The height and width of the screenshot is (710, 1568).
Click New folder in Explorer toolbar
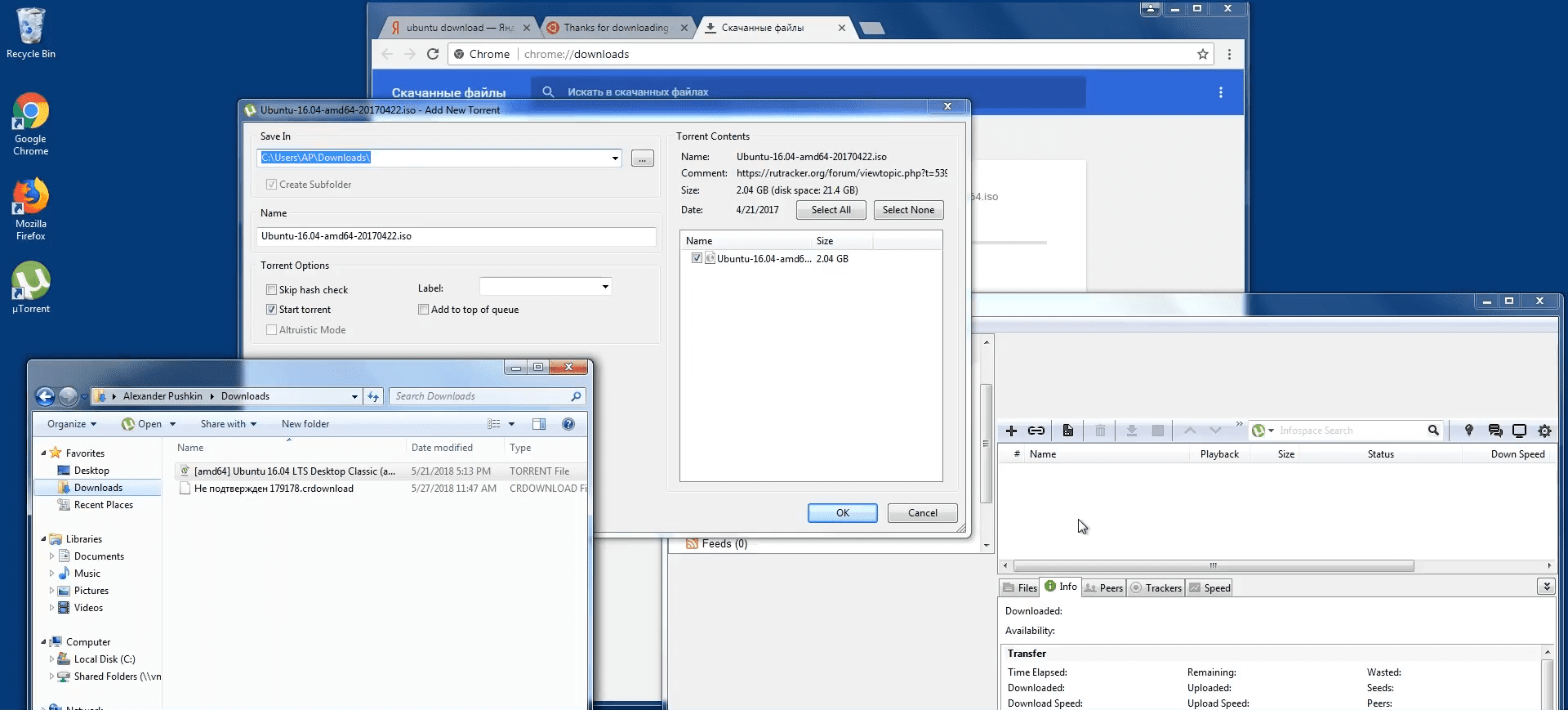(305, 424)
